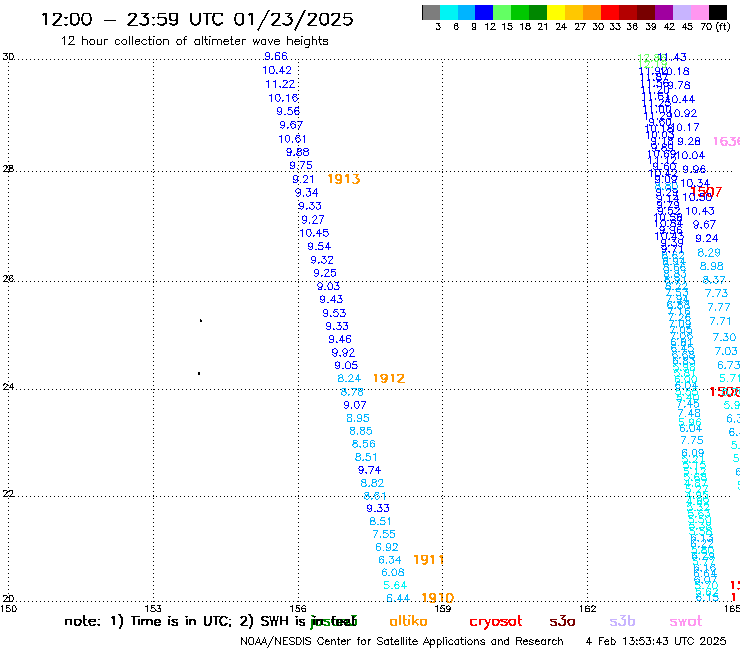The height and width of the screenshot is (650, 740).
Task: Click the wave height value 11.22
Action: tap(280, 84)
